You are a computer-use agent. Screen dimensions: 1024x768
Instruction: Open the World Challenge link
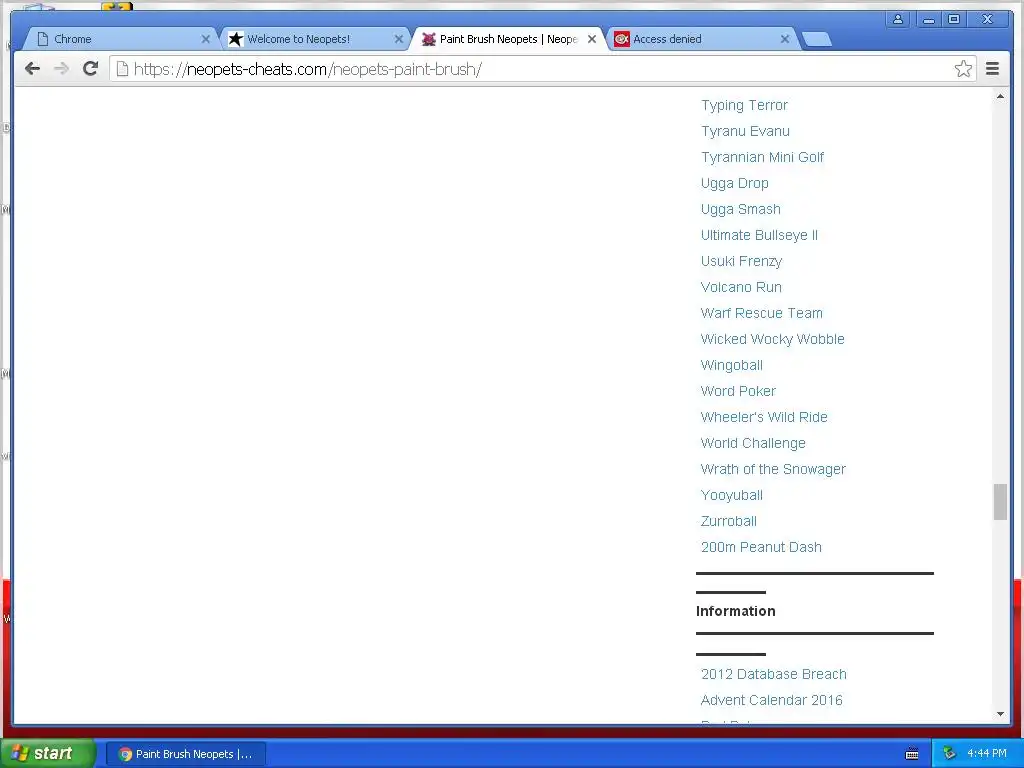pos(753,443)
